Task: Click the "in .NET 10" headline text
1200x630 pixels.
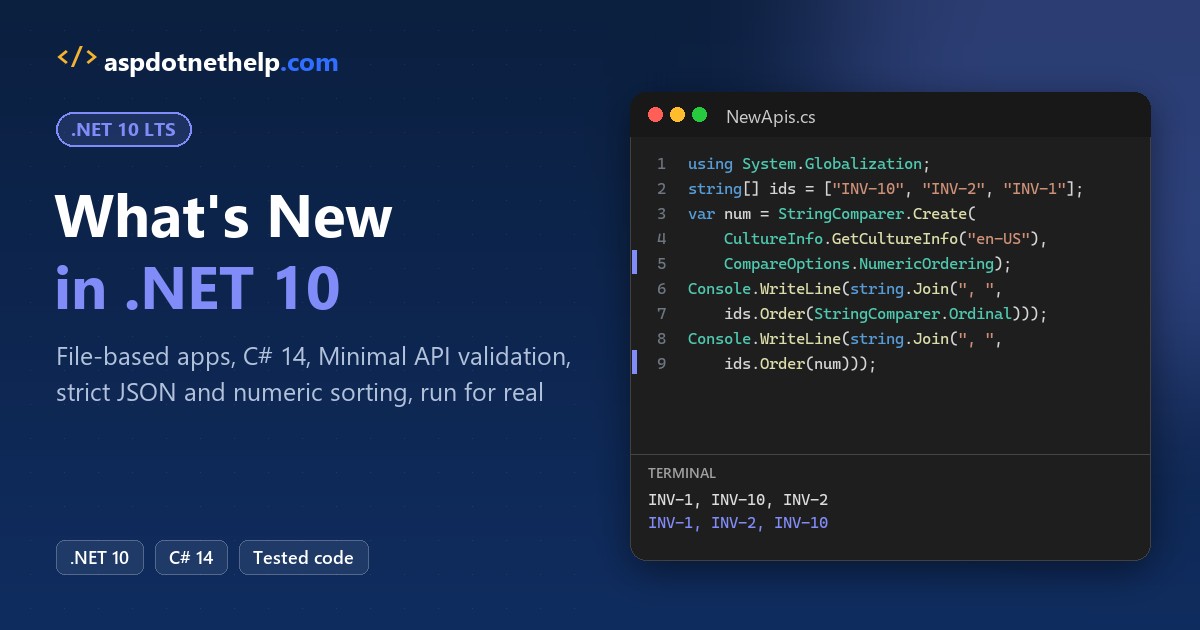Action: click(x=198, y=288)
